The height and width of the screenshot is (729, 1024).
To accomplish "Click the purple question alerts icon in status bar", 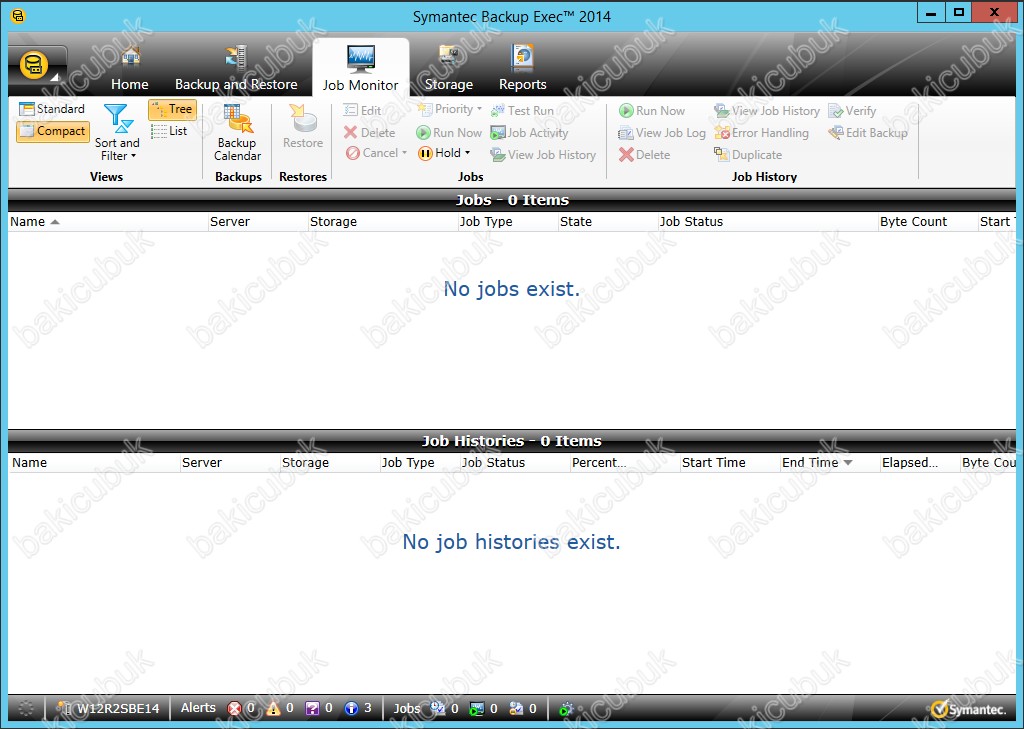I will tap(312, 708).
